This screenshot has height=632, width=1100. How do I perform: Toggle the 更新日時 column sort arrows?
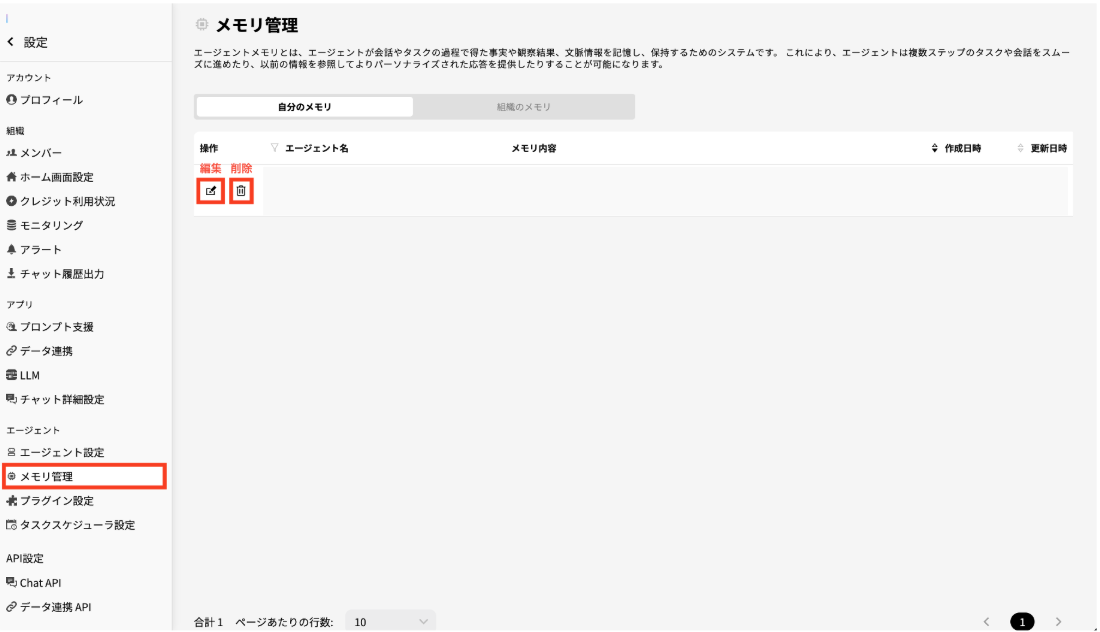[x=1019, y=147]
